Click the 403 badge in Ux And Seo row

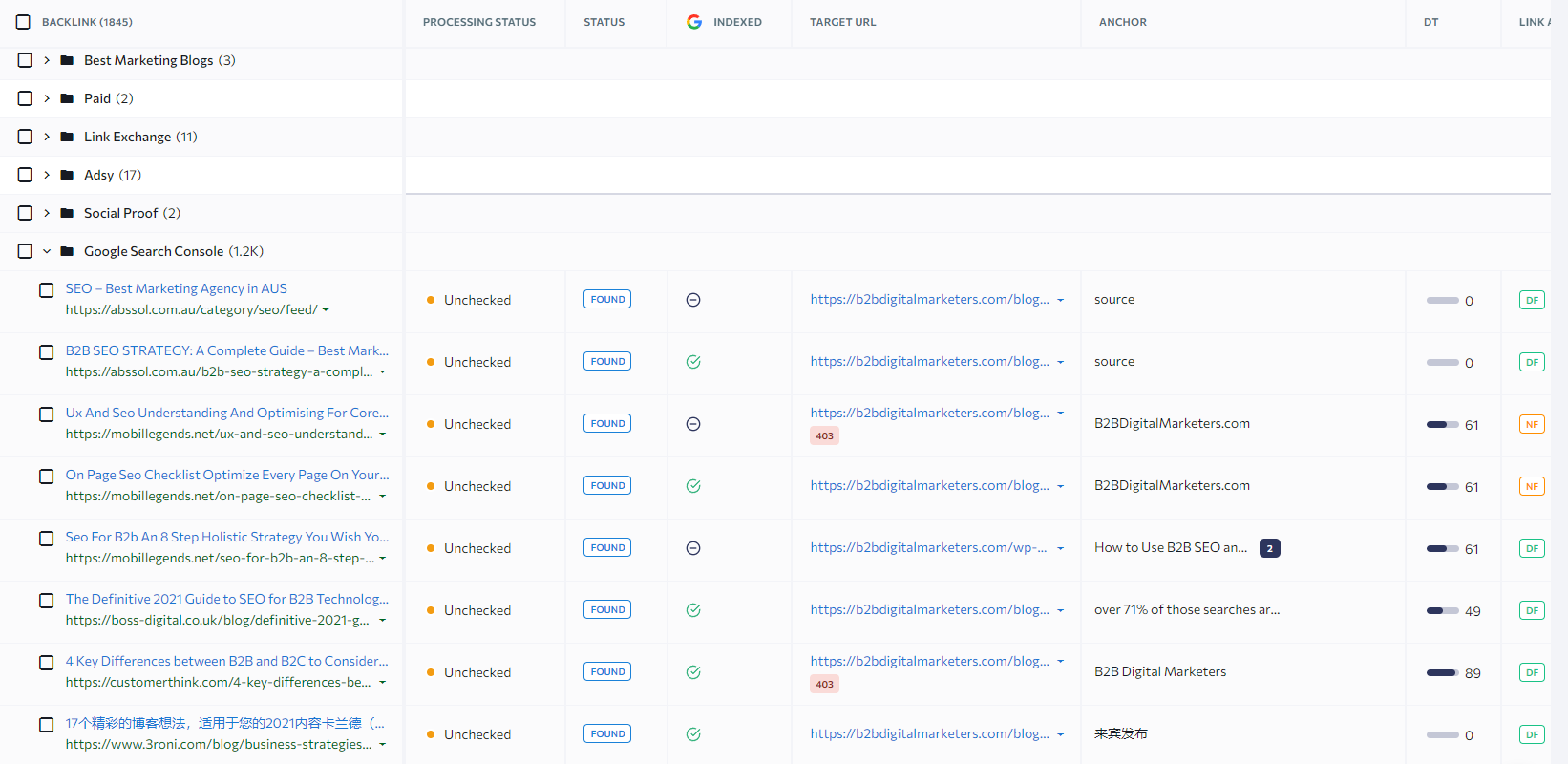coord(825,435)
